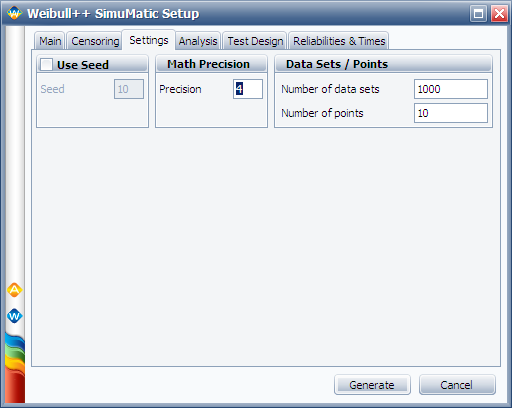This screenshot has width=512, height=408.
Task: Click the Precision input field
Action: 248,89
